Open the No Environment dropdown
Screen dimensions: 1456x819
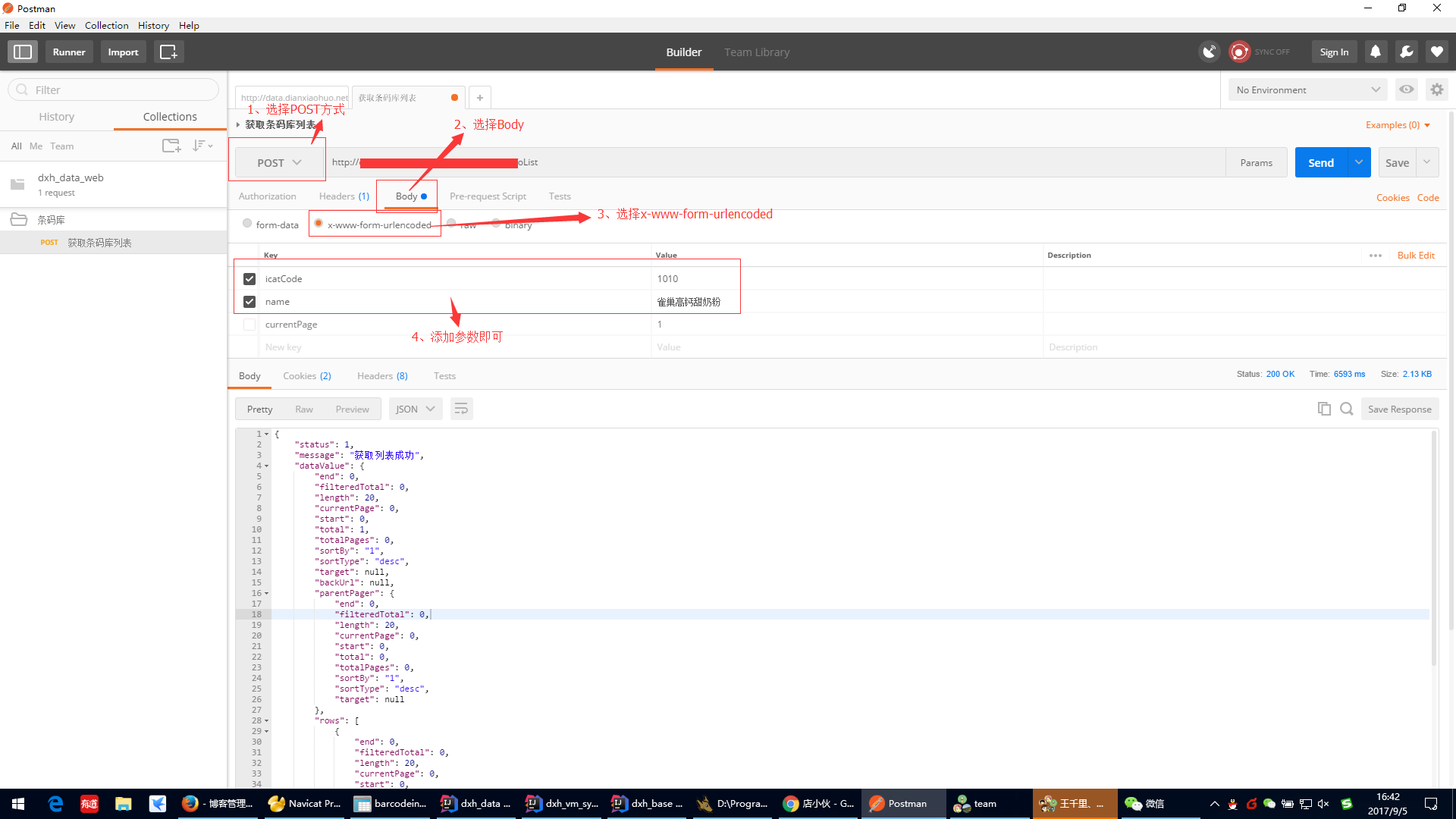coord(1307,89)
